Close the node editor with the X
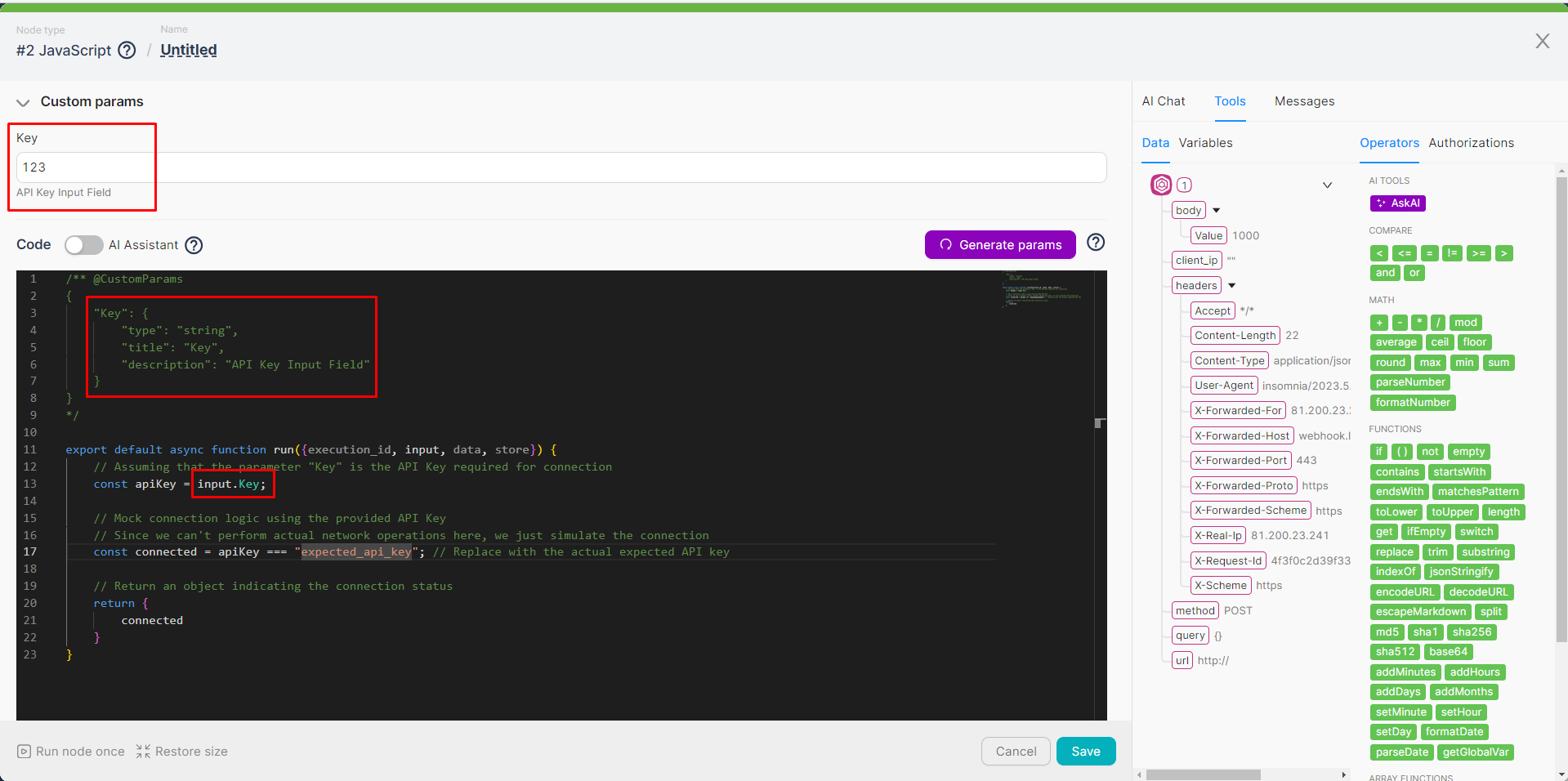Image resolution: width=1568 pixels, height=781 pixels. click(1542, 42)
